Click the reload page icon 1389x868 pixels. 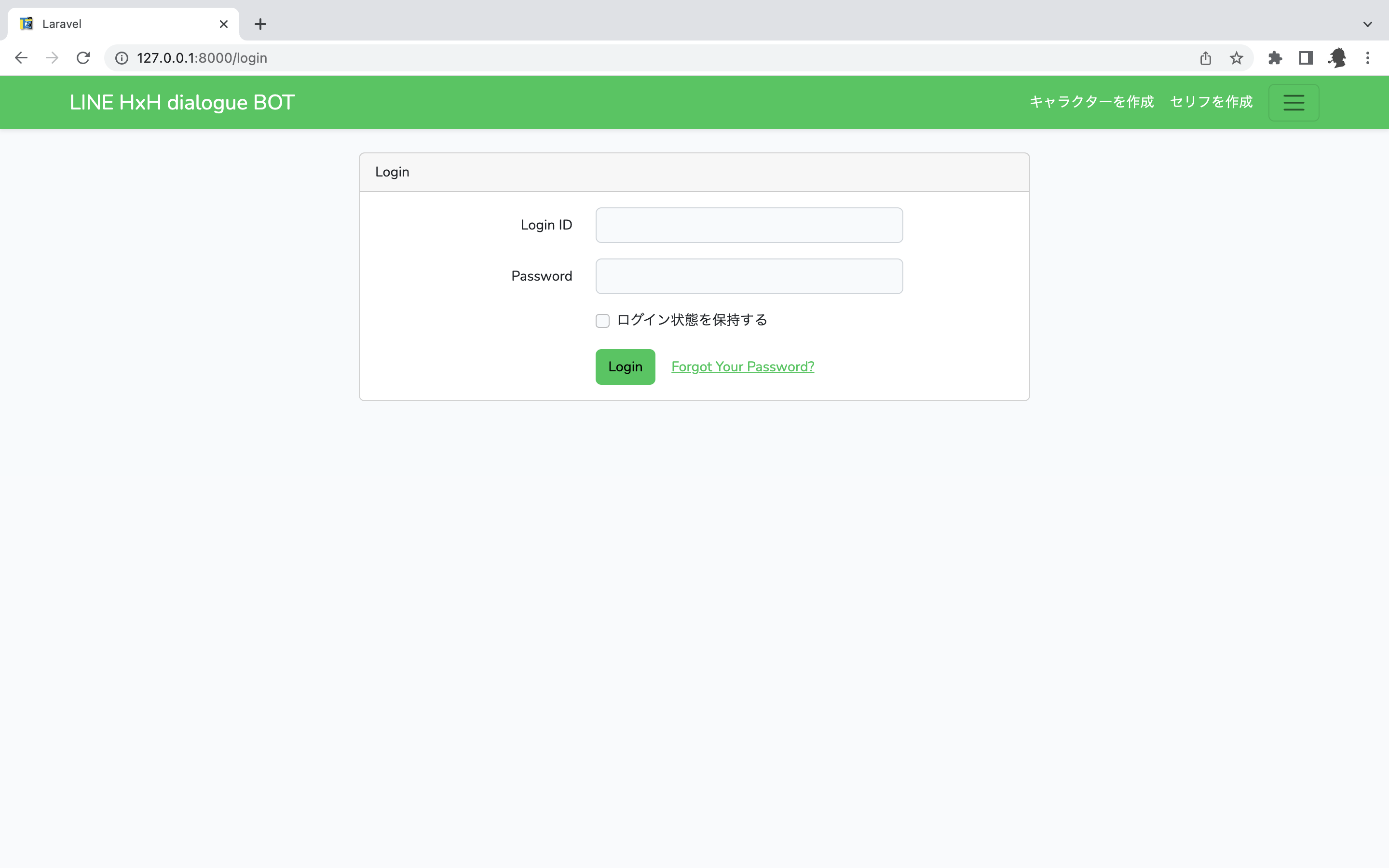82,57
